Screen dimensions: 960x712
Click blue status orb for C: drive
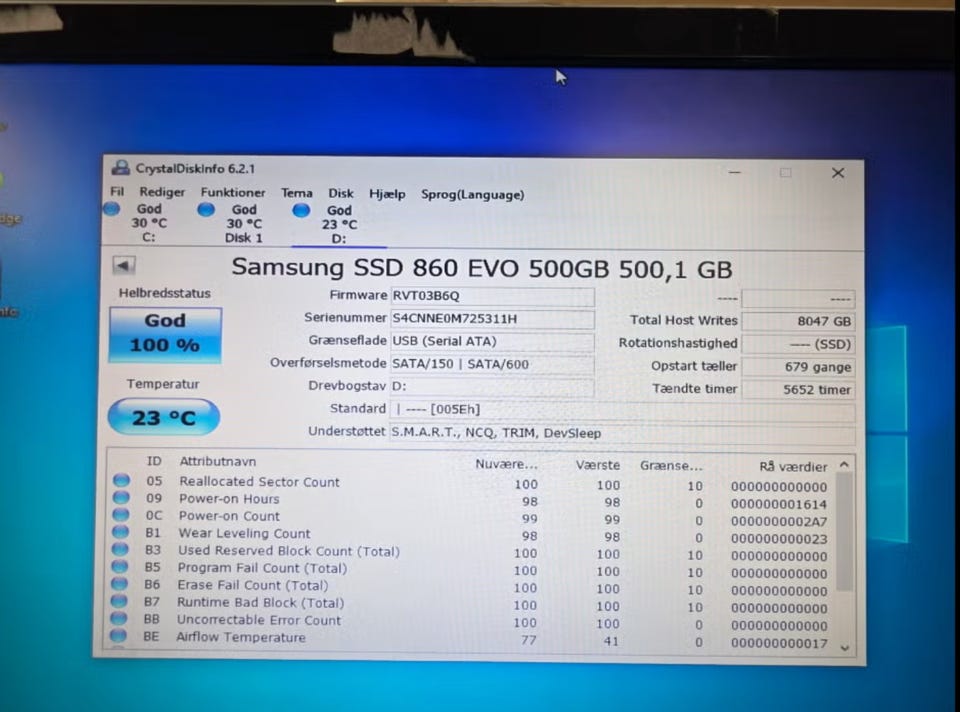[x=111, y=209]
